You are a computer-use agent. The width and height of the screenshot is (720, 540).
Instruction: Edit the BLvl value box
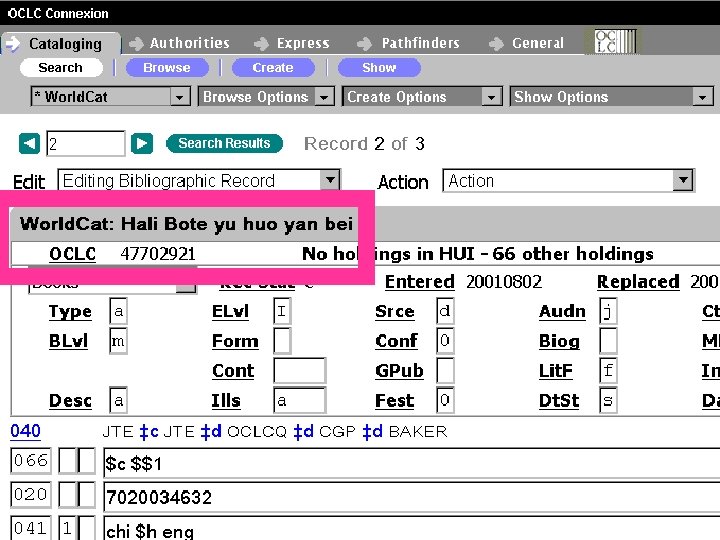click(x=118, y=341)
